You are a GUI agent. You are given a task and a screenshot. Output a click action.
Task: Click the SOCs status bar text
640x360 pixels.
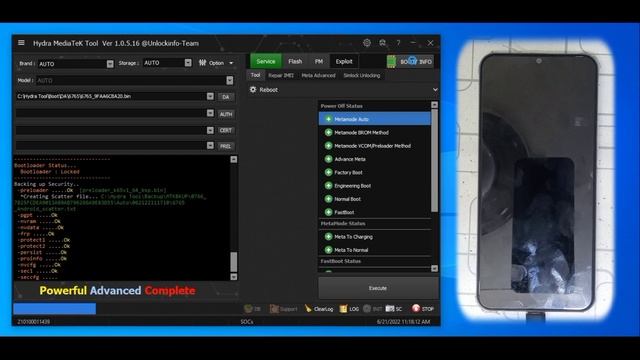247,322
